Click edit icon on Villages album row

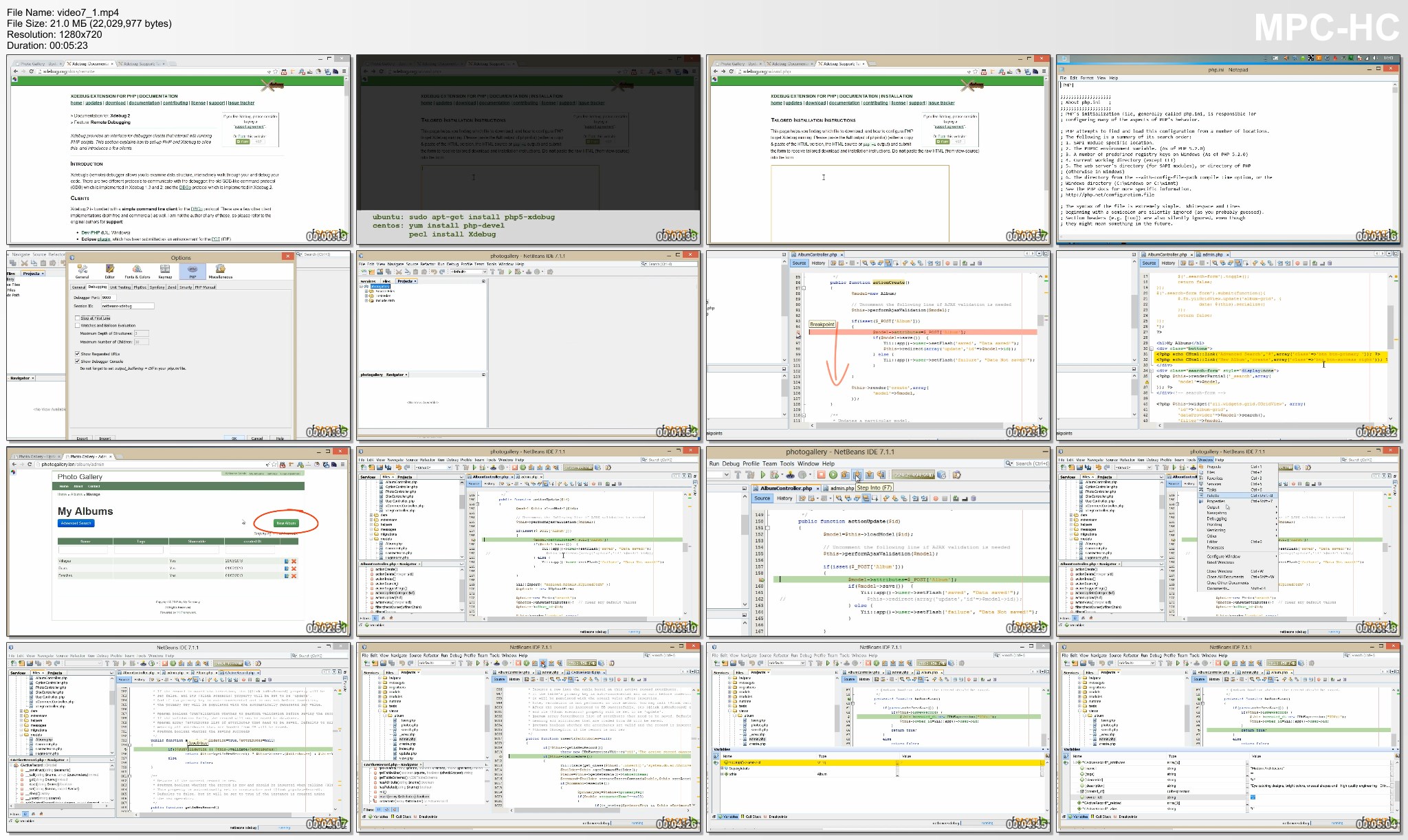287,561
